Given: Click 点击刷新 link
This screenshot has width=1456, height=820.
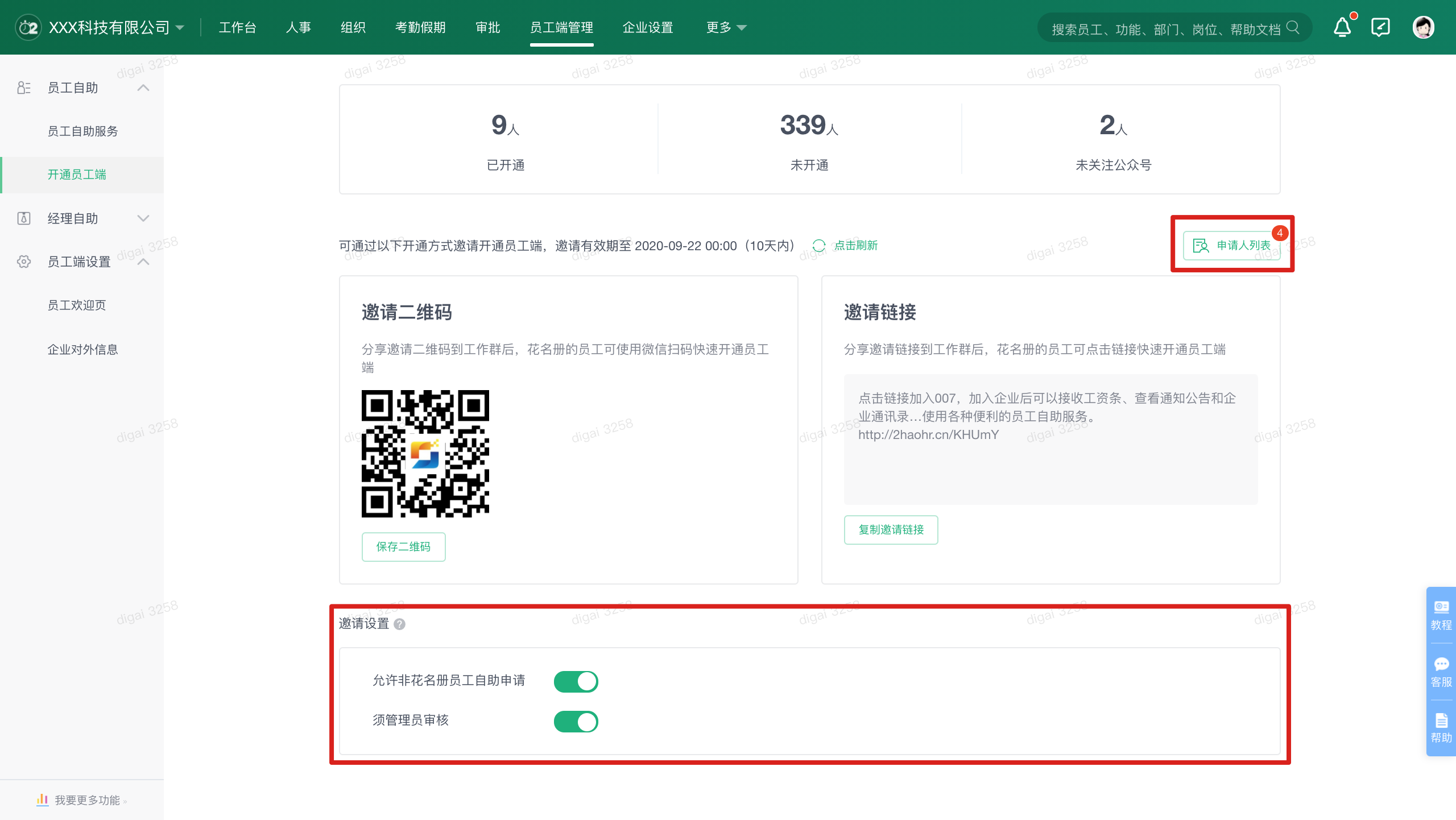Looking at the screenshot, I should pos(856,246).
